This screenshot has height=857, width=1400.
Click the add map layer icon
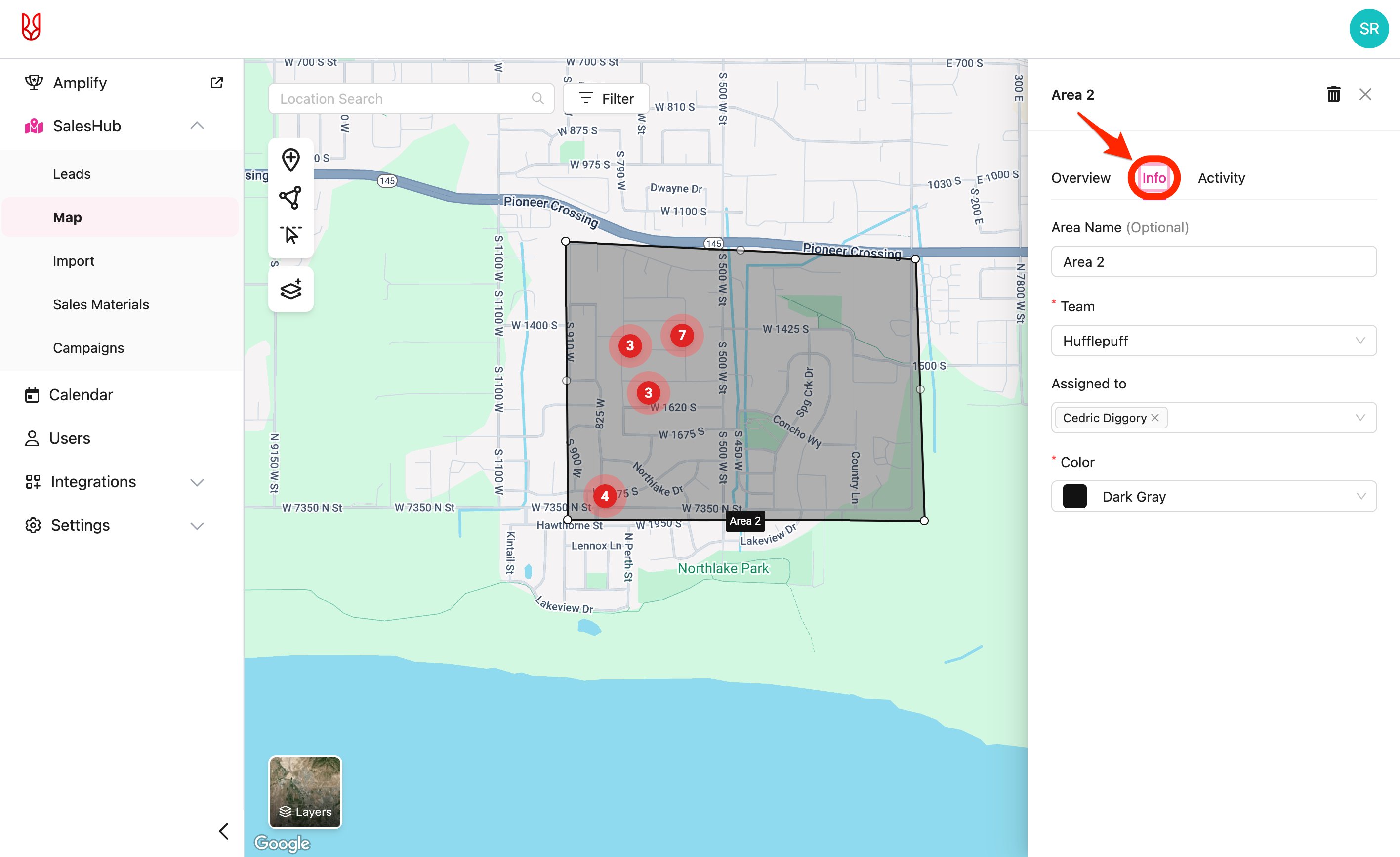tap(290, 289)
